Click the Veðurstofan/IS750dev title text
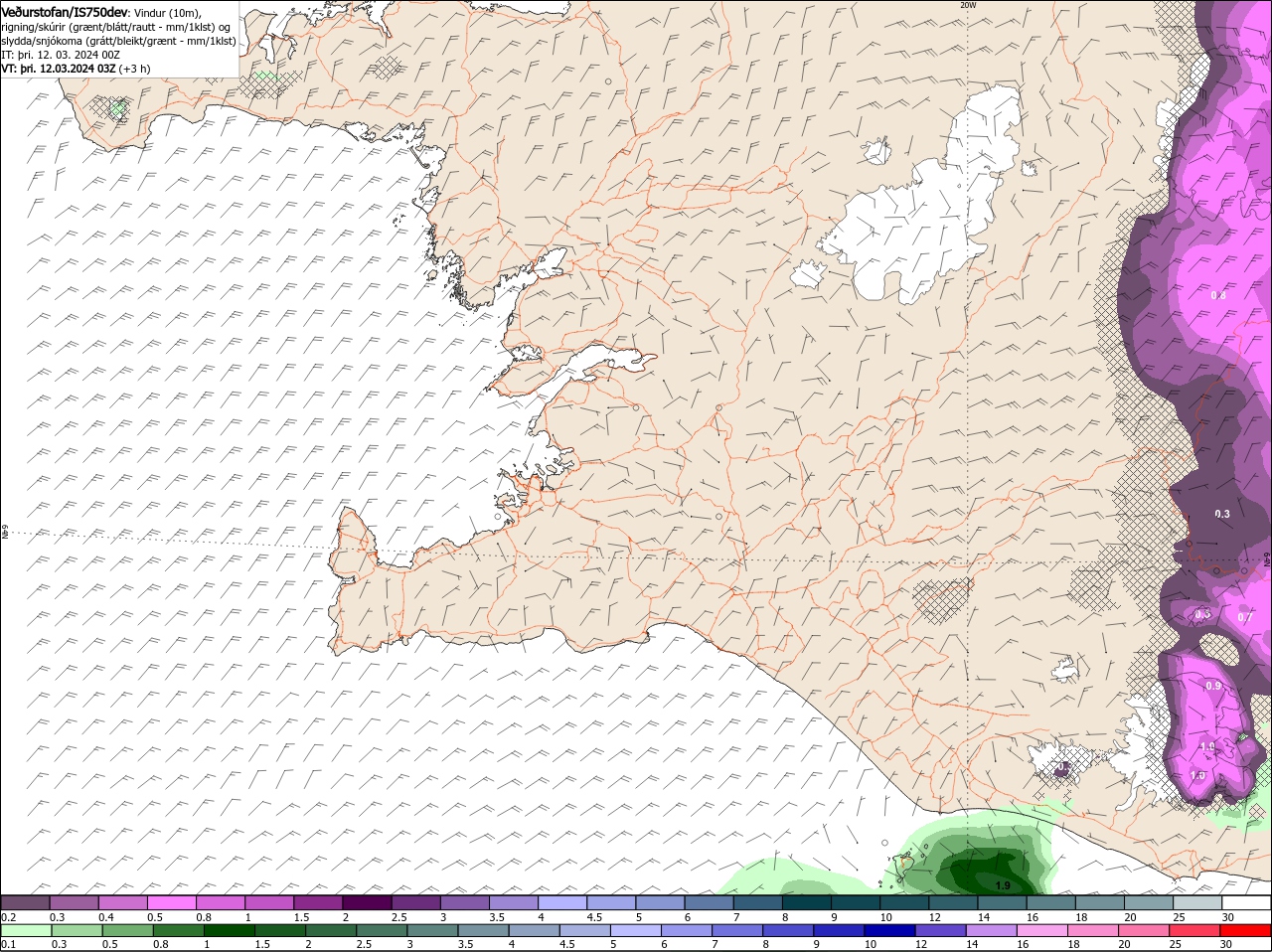1272x952 pixels. tap(65, 11)
